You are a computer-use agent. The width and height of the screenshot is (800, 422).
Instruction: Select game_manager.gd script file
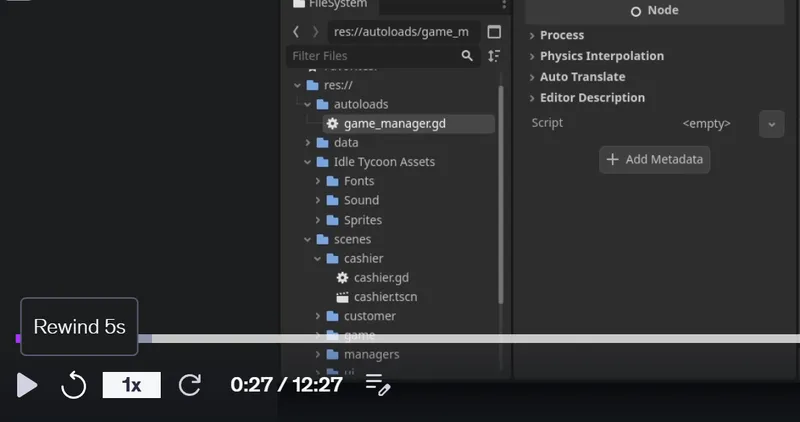(409, 123)
